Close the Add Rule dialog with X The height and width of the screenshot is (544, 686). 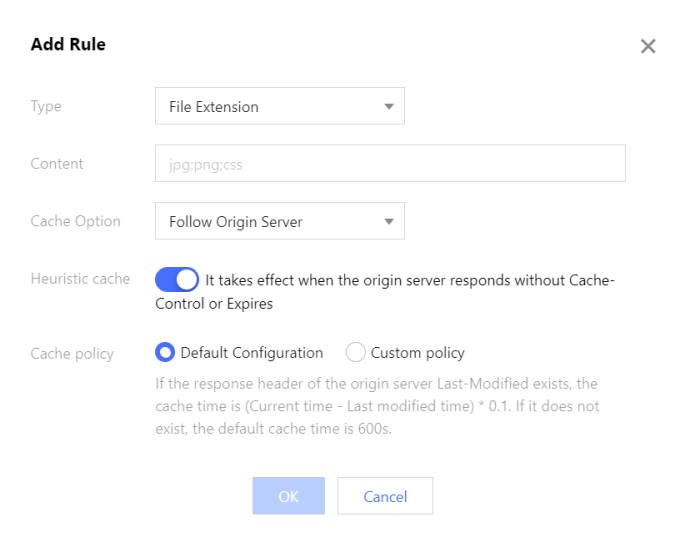point(648,46)
